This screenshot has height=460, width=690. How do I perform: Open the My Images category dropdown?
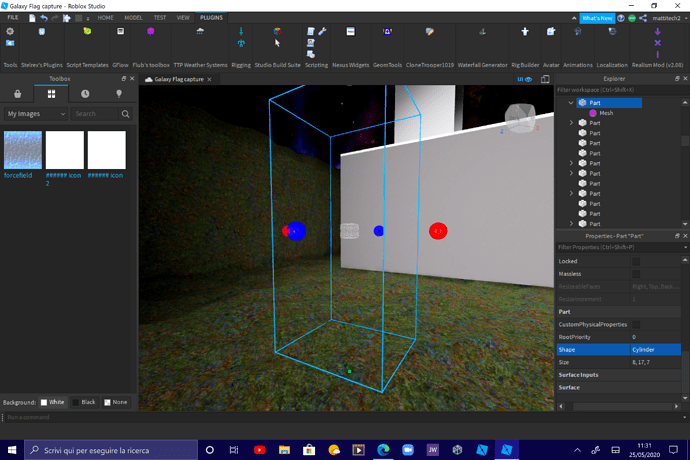pos(36,114)
